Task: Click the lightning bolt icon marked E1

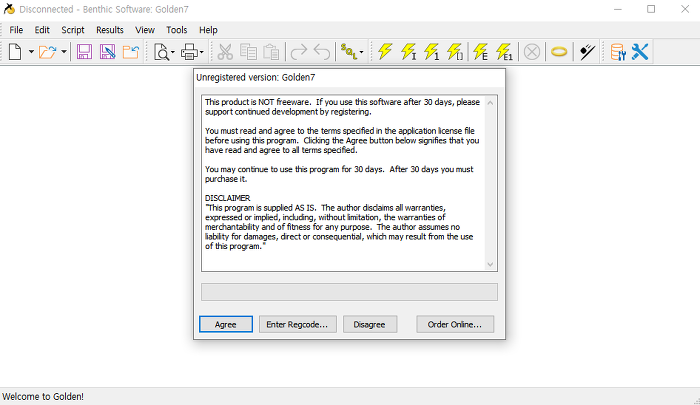Action: (504, 52)
